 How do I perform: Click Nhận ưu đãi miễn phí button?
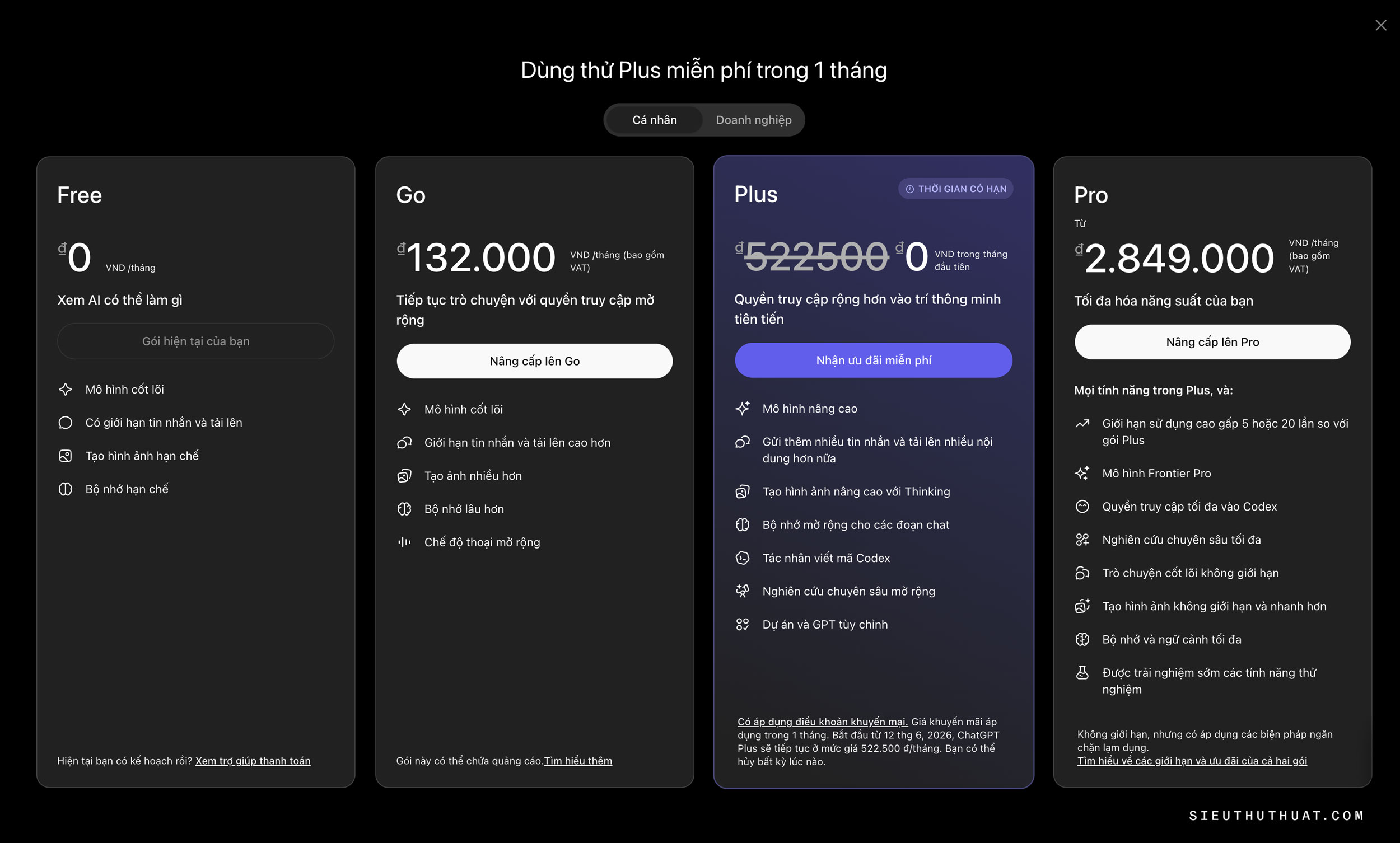click(873, 360)
